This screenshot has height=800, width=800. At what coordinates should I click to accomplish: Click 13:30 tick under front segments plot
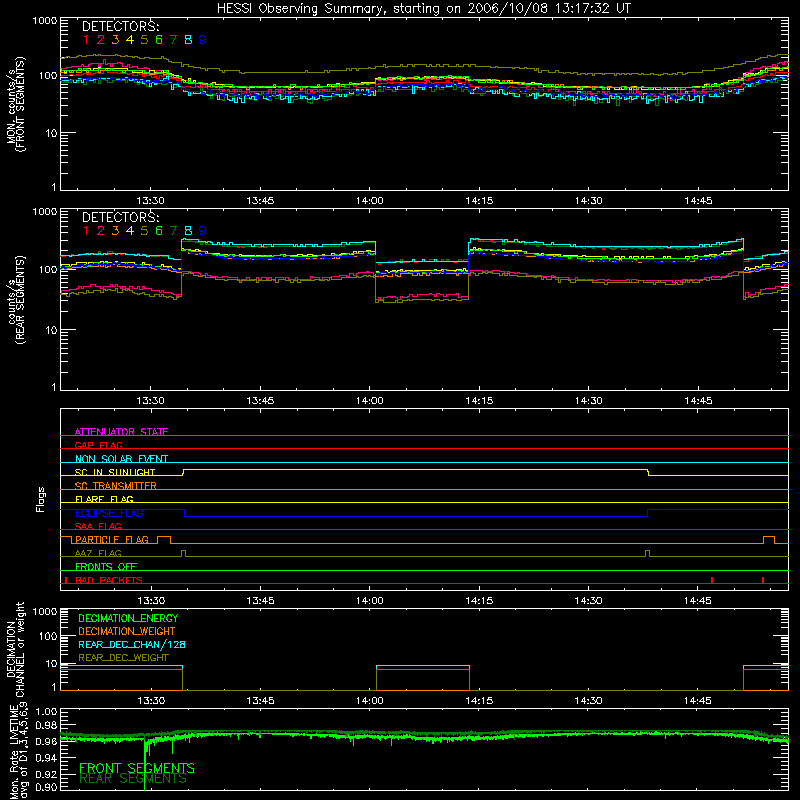point(151,201)
